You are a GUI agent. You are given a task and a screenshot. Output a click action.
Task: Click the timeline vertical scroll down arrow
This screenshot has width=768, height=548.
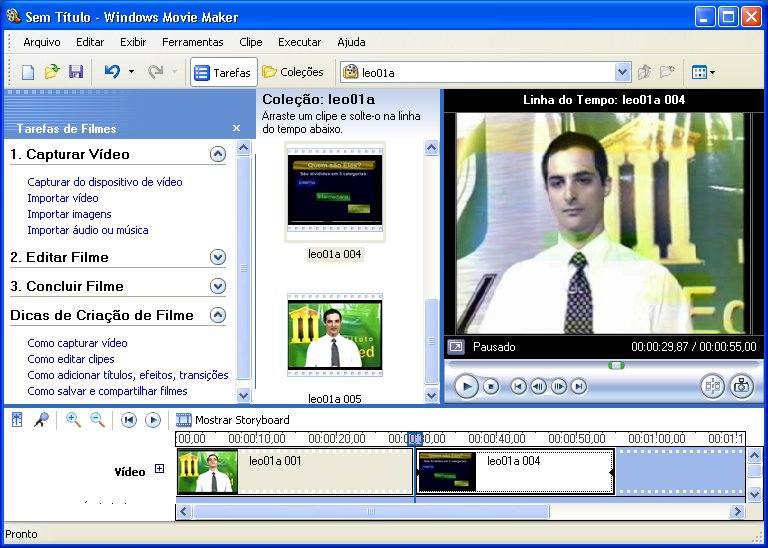coord(754,495)
